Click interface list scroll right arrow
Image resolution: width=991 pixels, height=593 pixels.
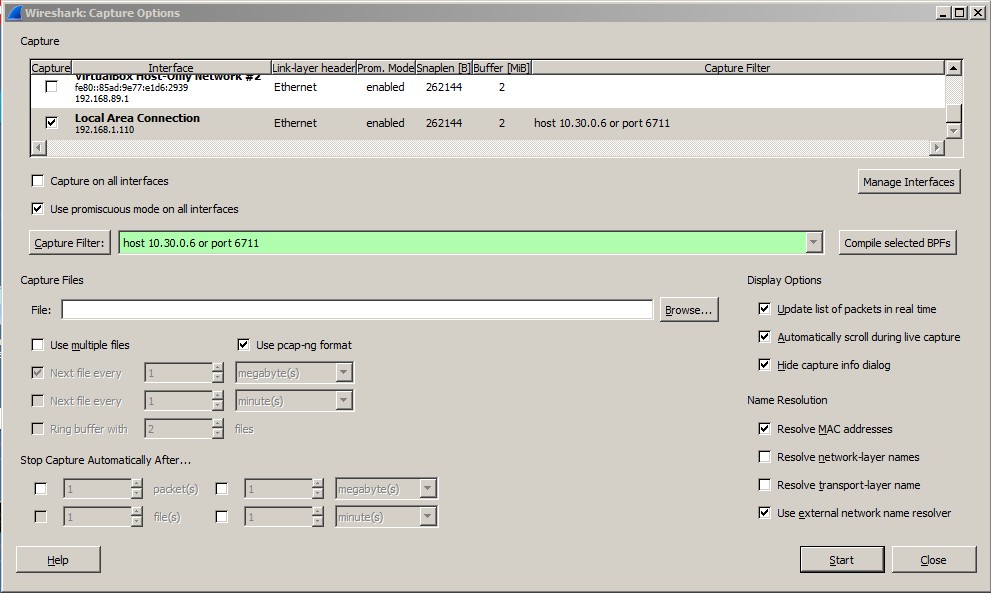tap(937, 147)
